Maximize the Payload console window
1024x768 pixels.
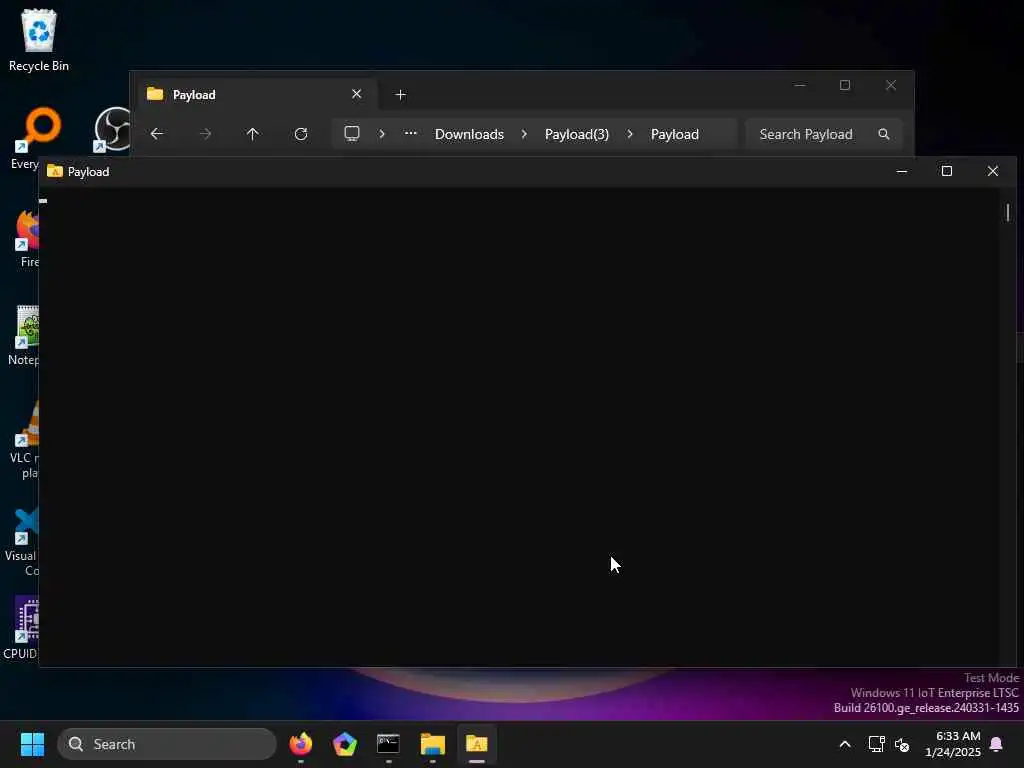click(947, 171)
